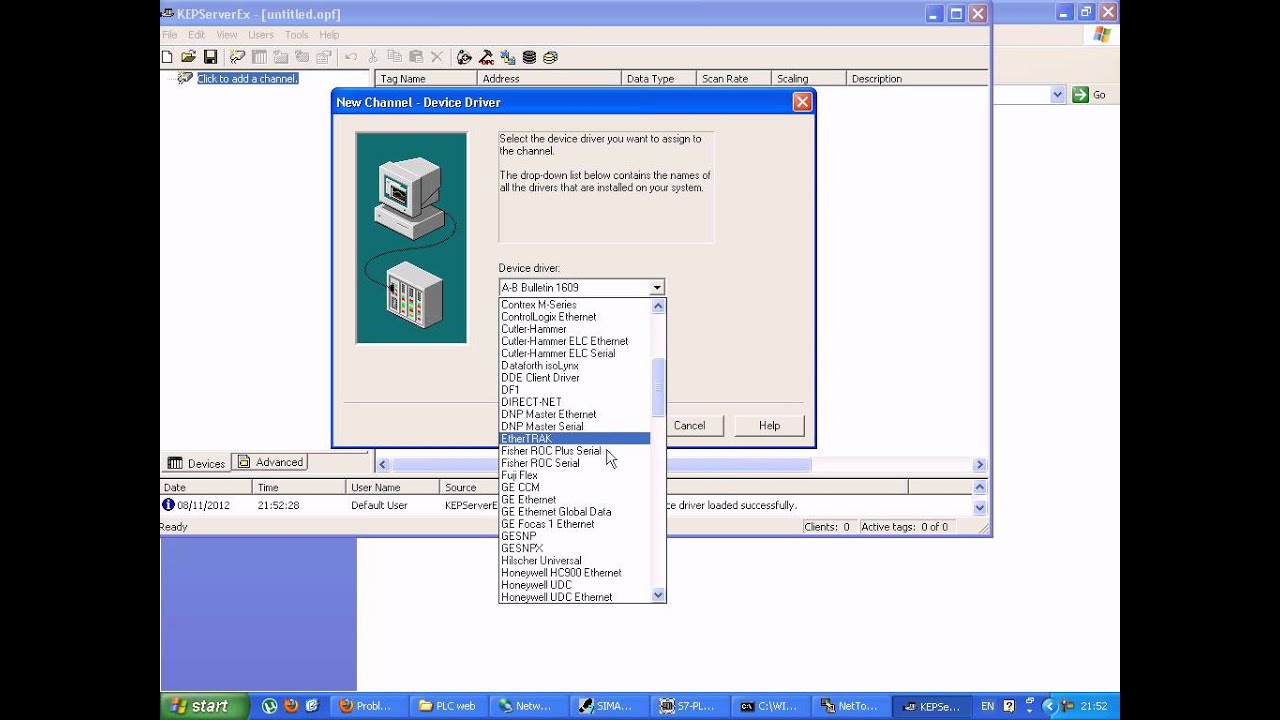Click the greyed New Tag Group icon
The width and height of the screenshot is (1280, 720).
(281, 57)
